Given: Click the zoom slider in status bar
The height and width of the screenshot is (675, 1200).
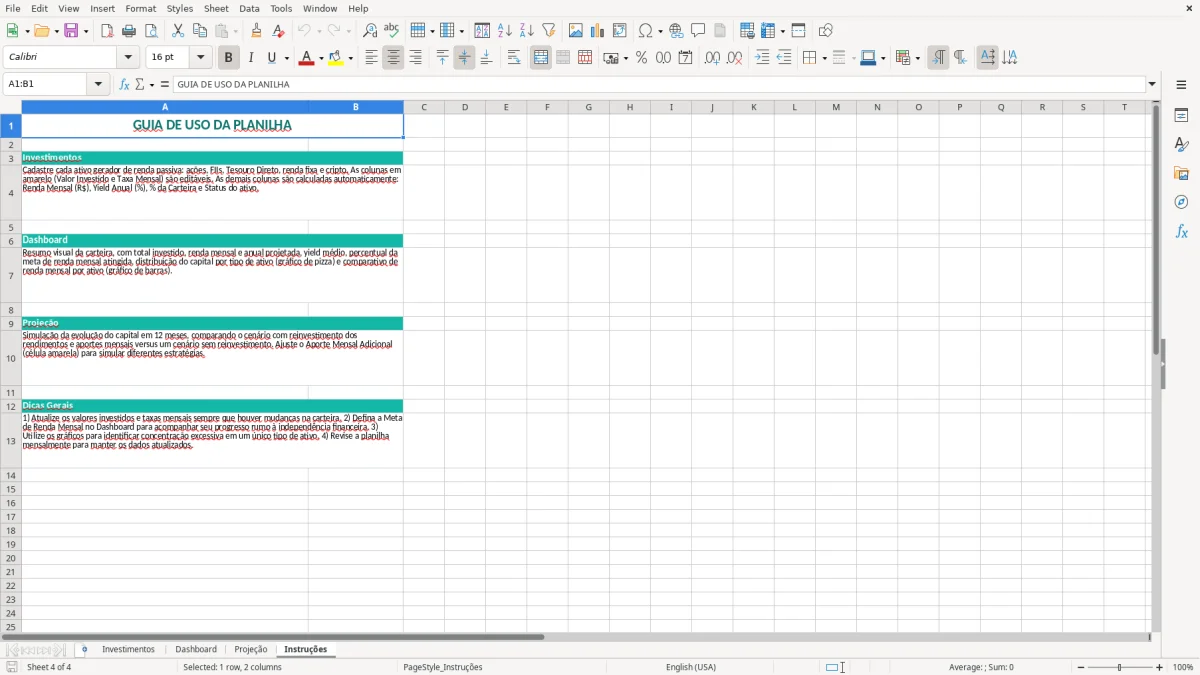Looking at the screenshot, I should [1119, 667].
